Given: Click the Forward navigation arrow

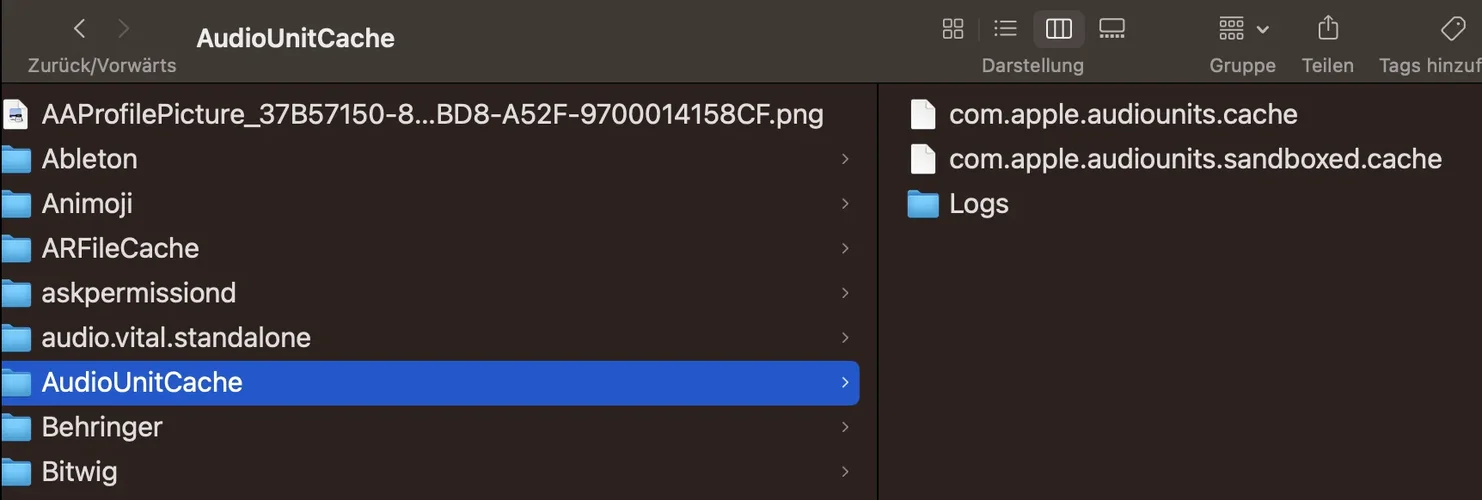Looking at the screenshot, I should [124, 29].
